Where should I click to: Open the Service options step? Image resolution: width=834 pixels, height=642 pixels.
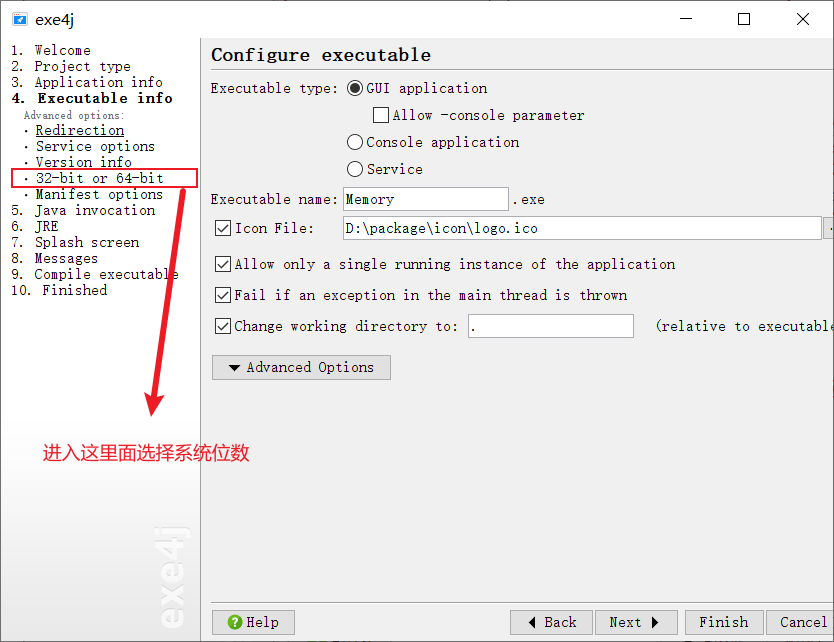[x=95, y=146]
